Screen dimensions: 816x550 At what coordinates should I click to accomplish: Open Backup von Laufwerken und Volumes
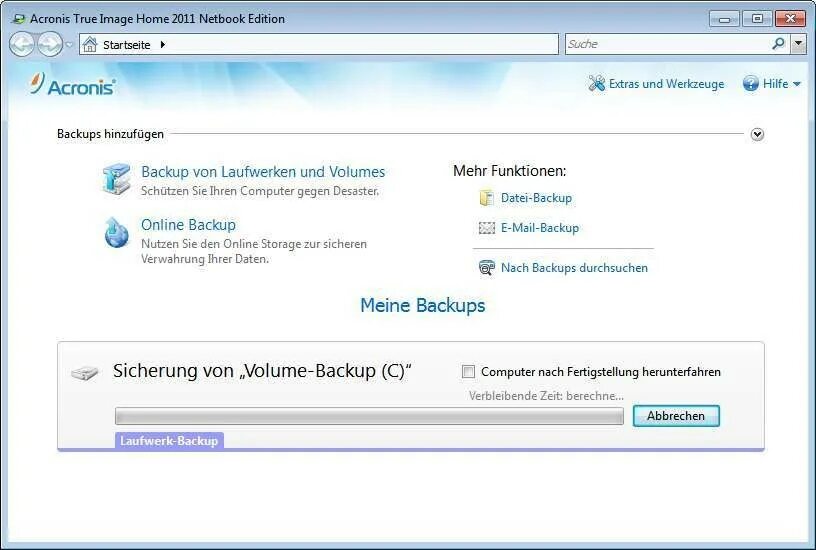pyautogui.click(x=263, y=172)
